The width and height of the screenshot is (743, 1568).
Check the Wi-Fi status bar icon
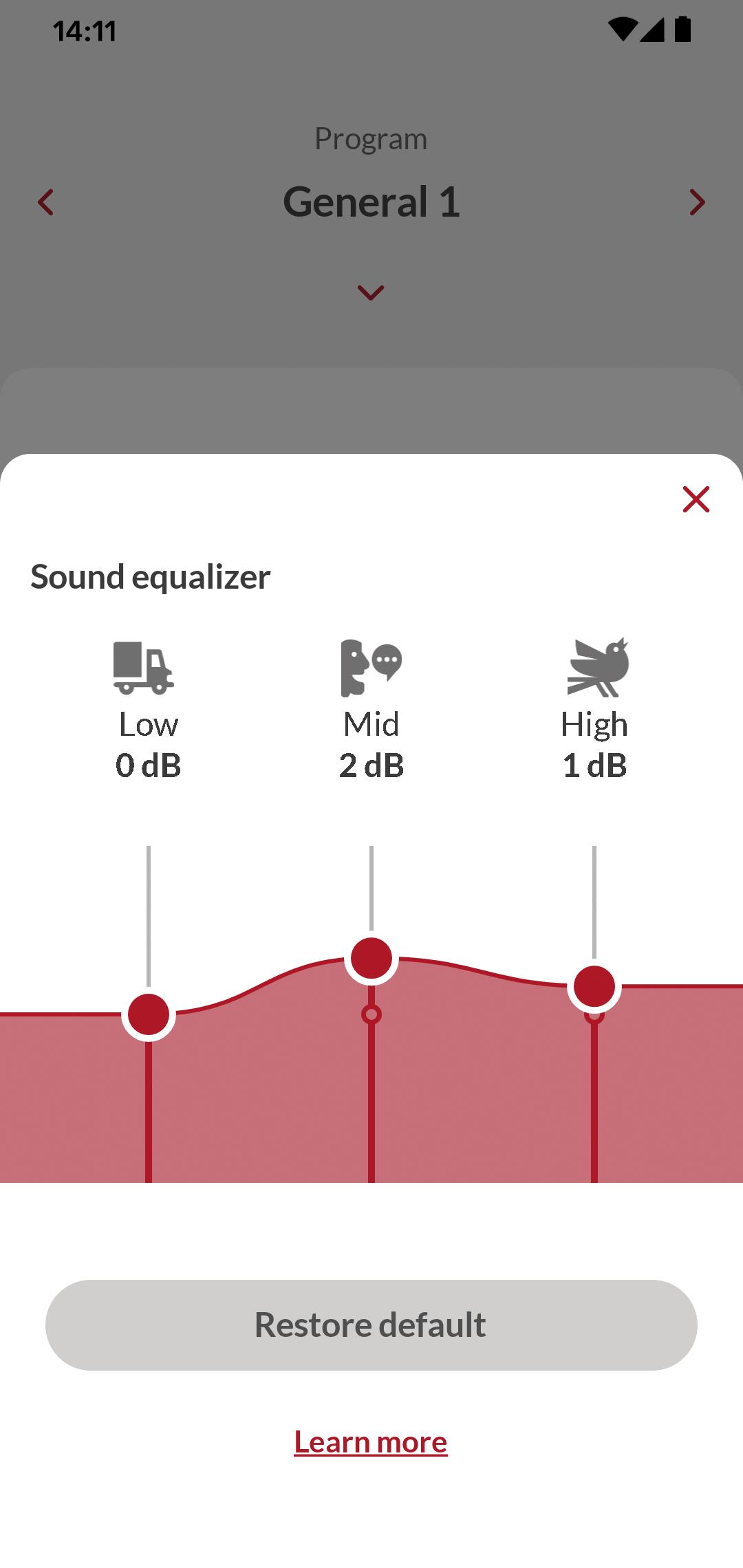point(622,30)
